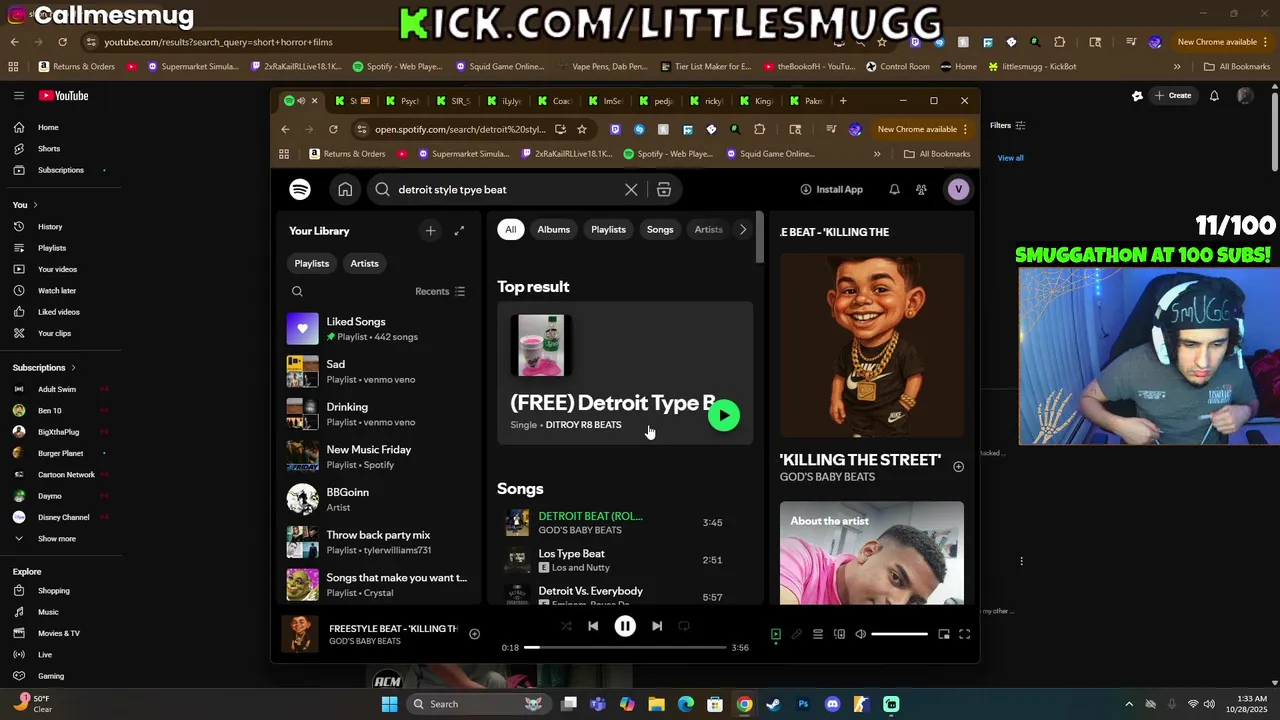Click the Spotify logo in the web player

coord(300,189)
